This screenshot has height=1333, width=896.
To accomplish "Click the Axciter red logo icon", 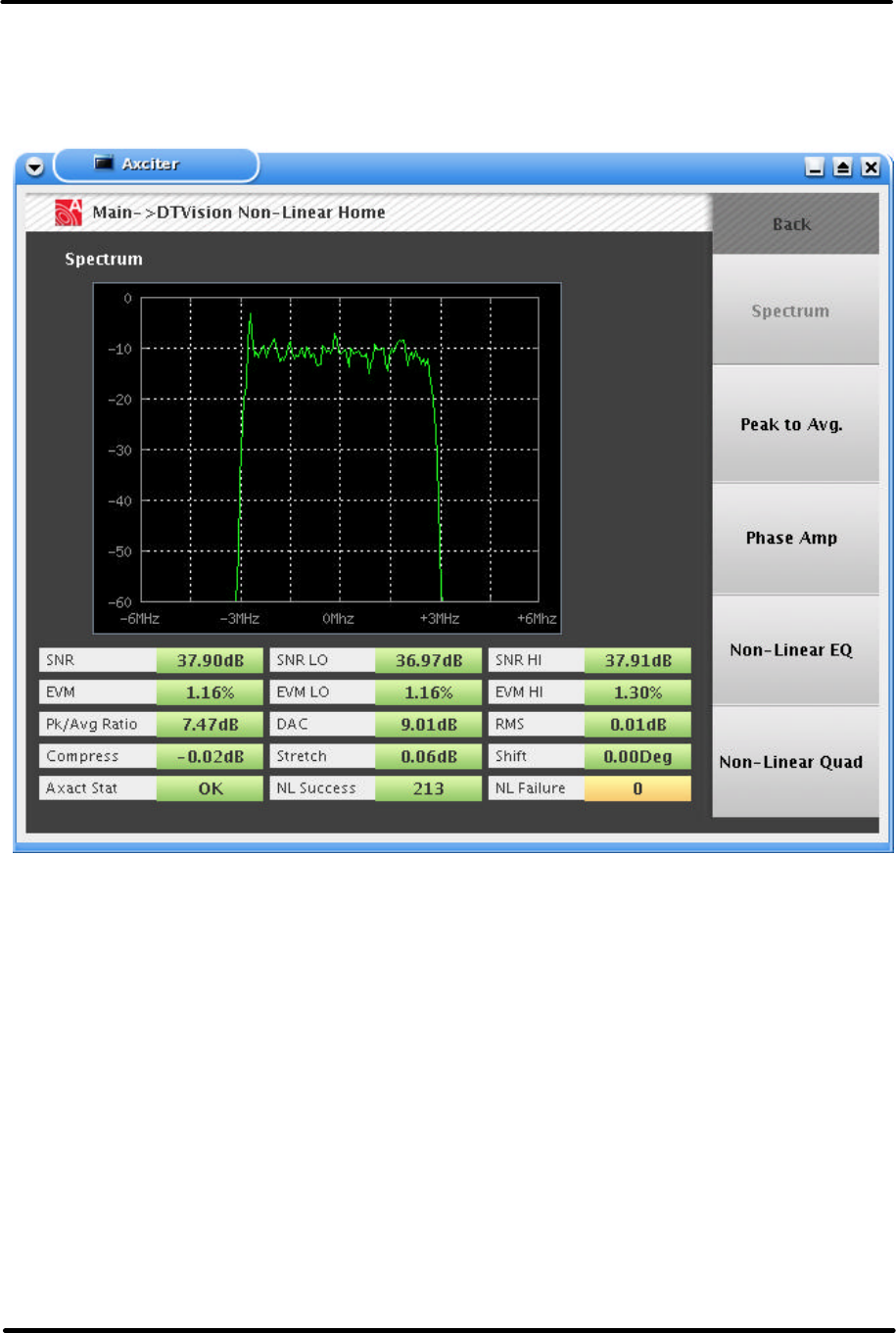I will tap(69, 213).
